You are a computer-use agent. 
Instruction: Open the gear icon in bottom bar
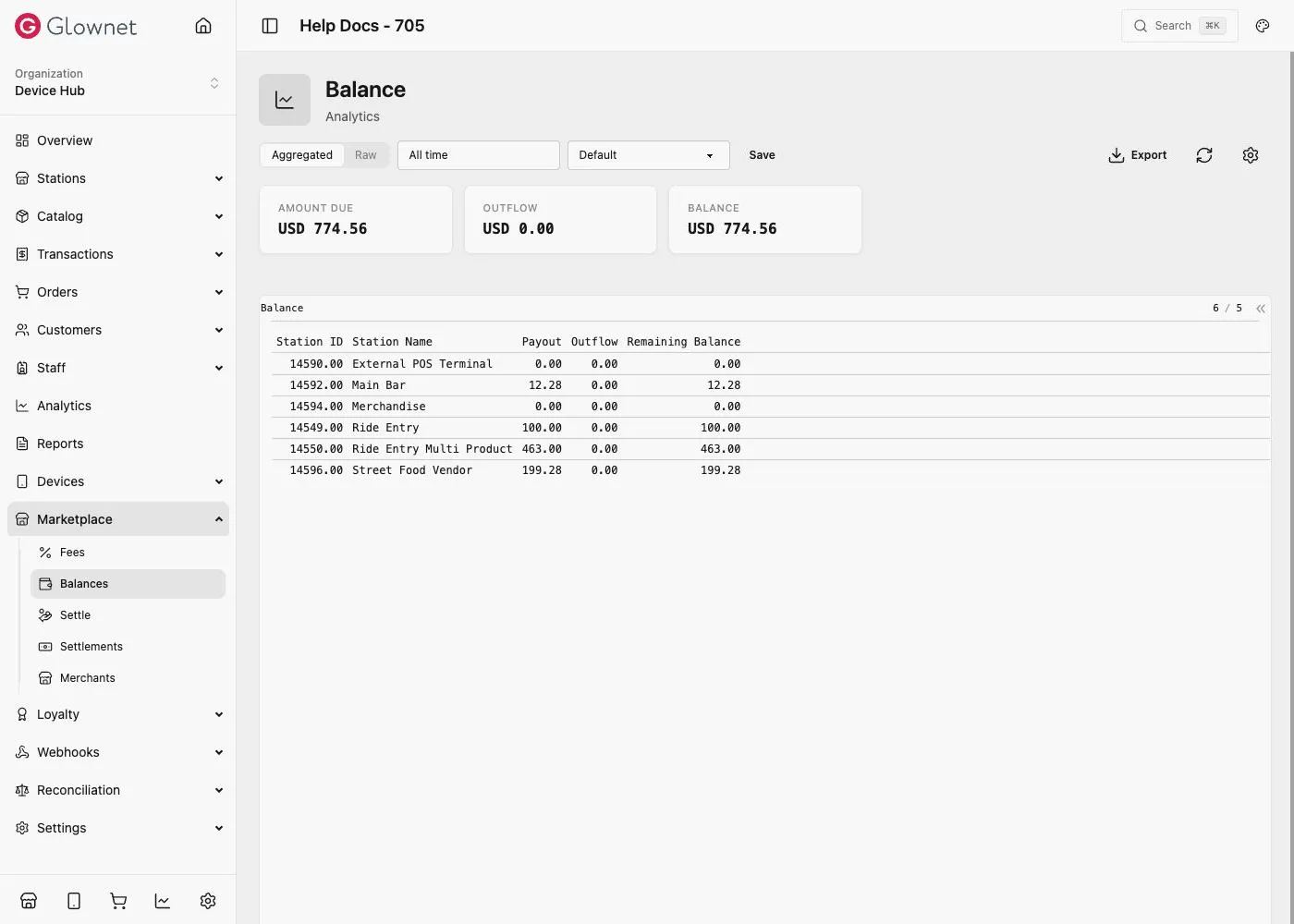click(x=208, y=901)
